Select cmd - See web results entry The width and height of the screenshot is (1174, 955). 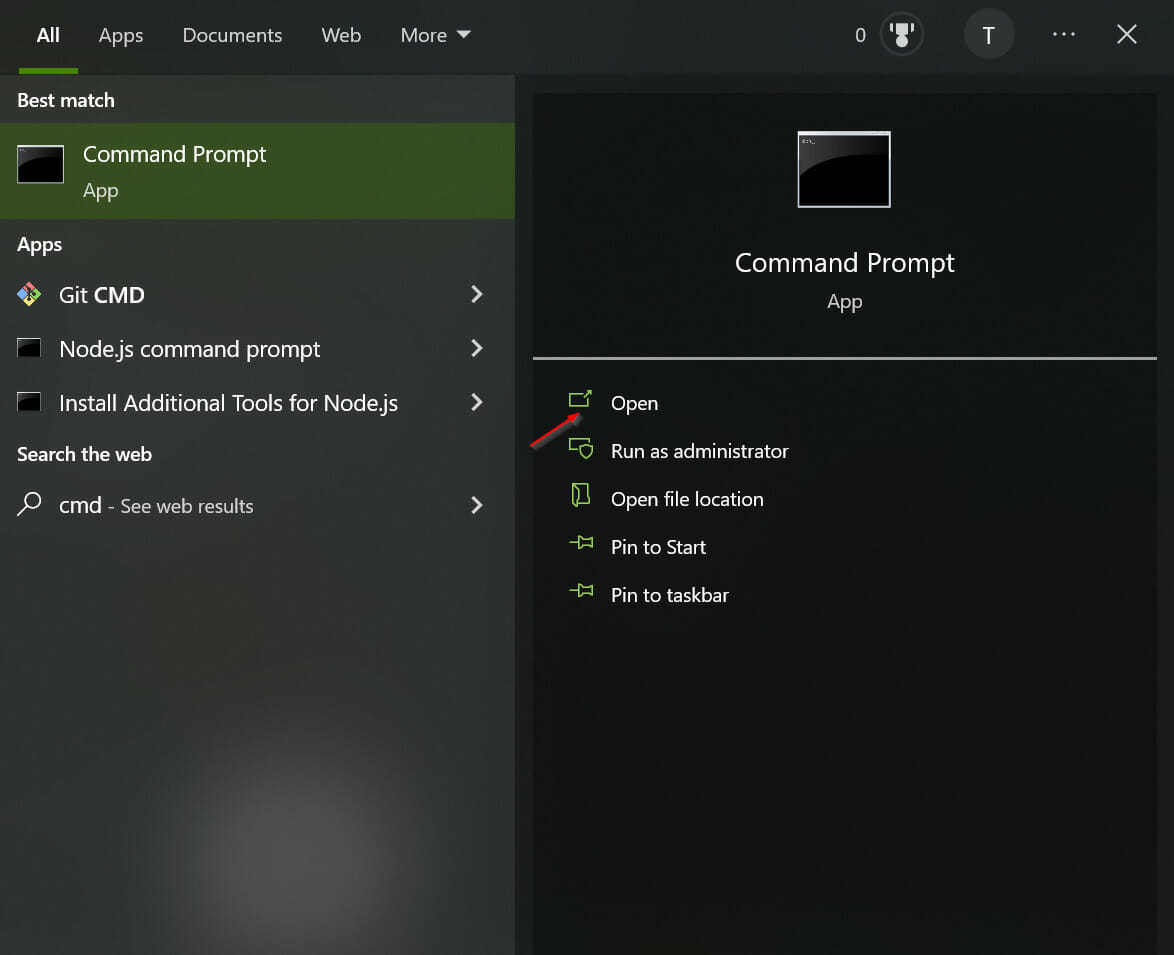tap(258, 505)
